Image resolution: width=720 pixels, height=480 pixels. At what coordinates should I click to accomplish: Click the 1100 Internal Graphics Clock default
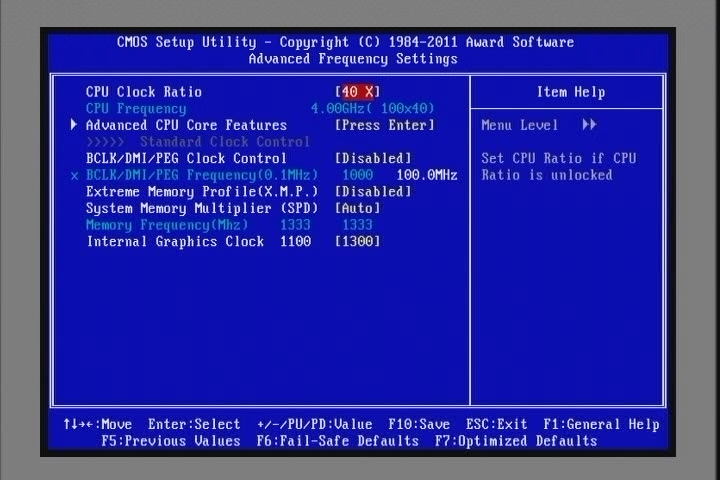click(x=295, y=242)
